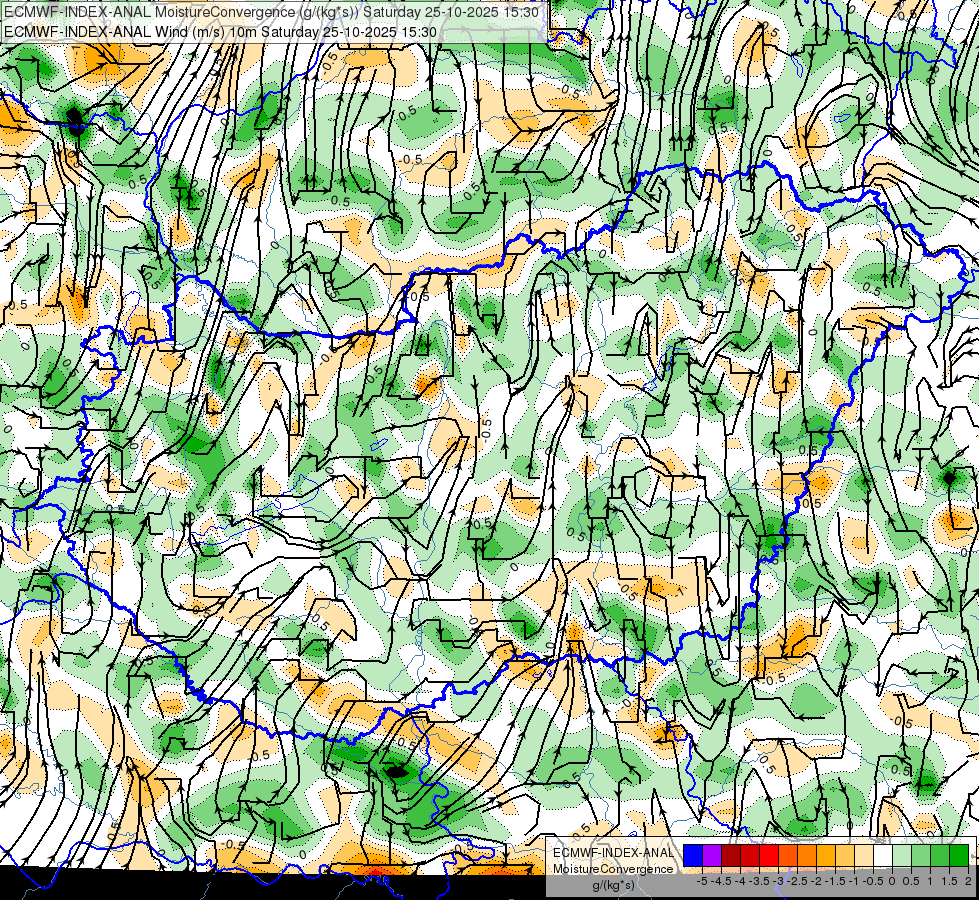Pick the dark green swatch between 1.5 and 2
979x900 pixels.
point(959,856)
